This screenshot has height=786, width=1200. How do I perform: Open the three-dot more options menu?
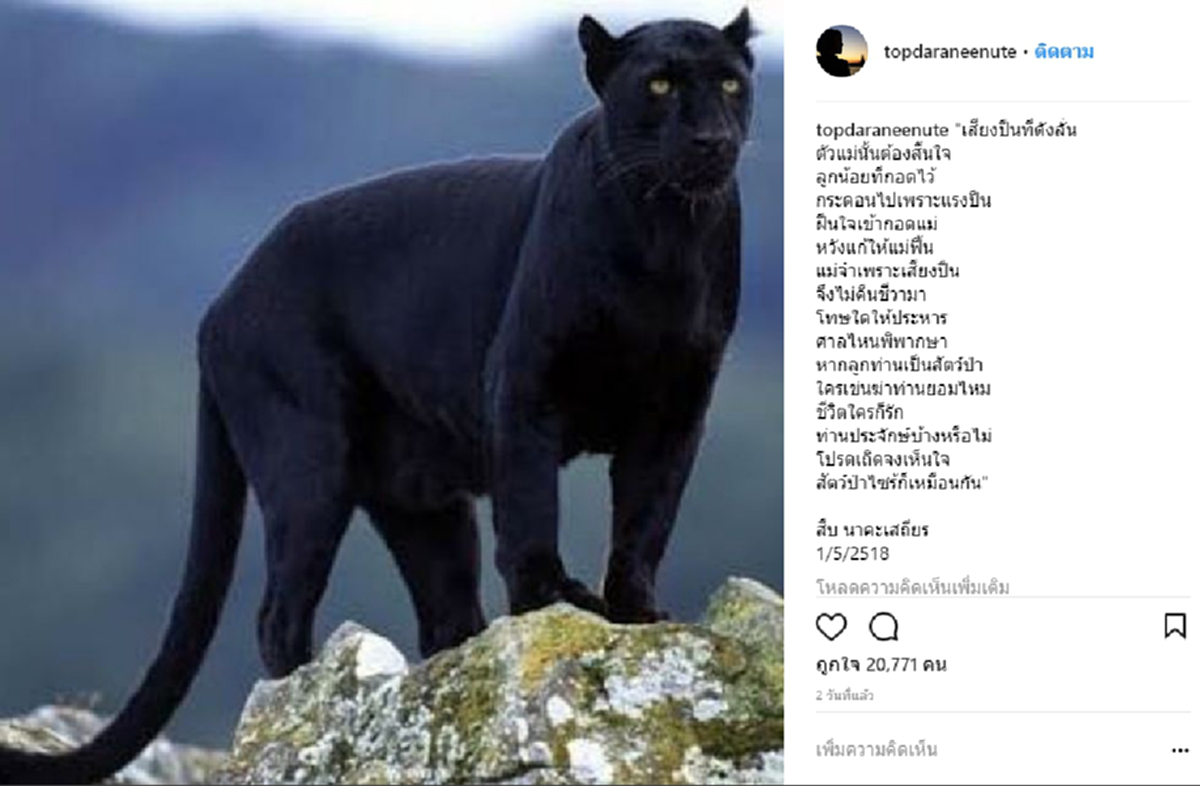pos(1180,750)
